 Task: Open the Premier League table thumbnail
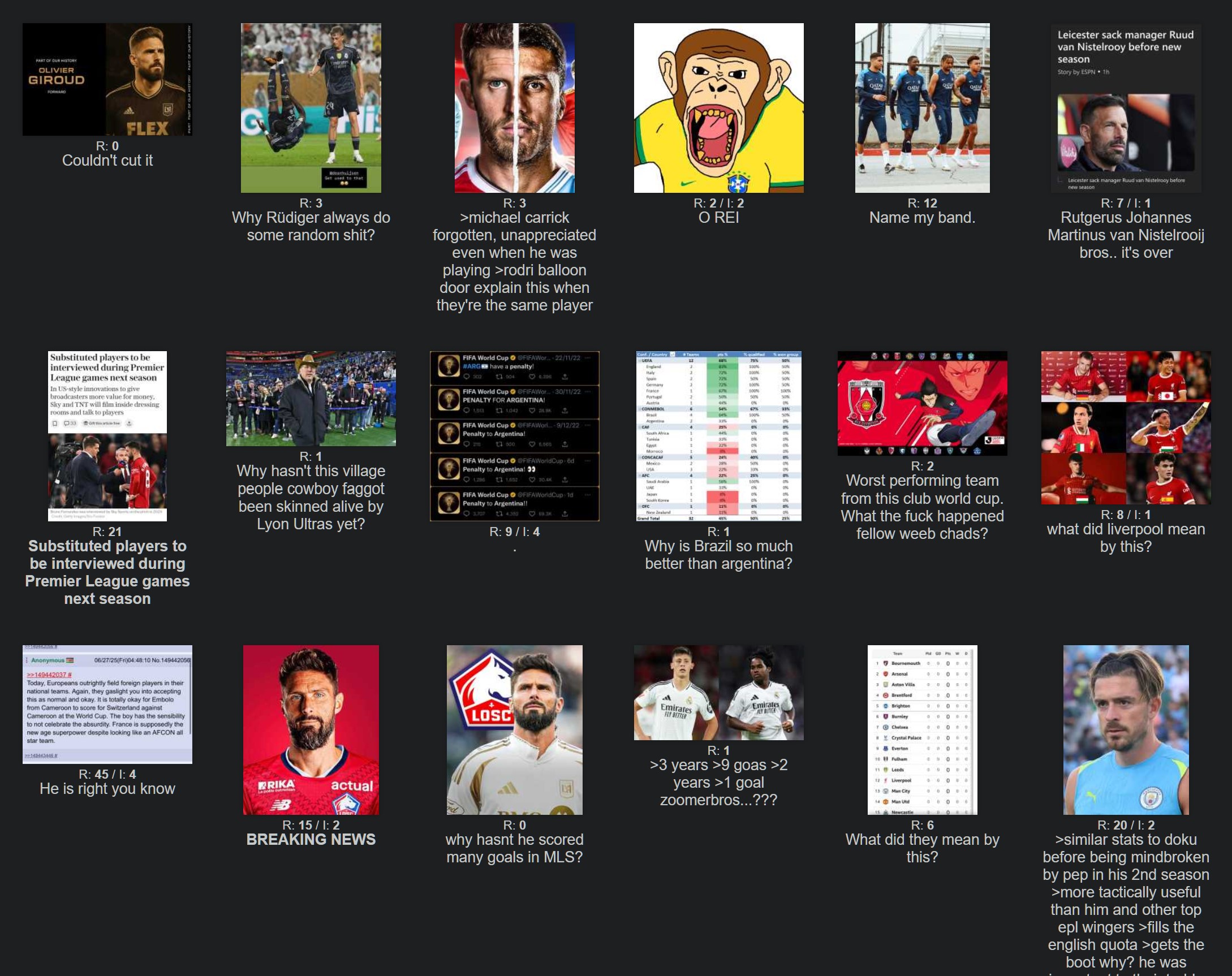922,730
